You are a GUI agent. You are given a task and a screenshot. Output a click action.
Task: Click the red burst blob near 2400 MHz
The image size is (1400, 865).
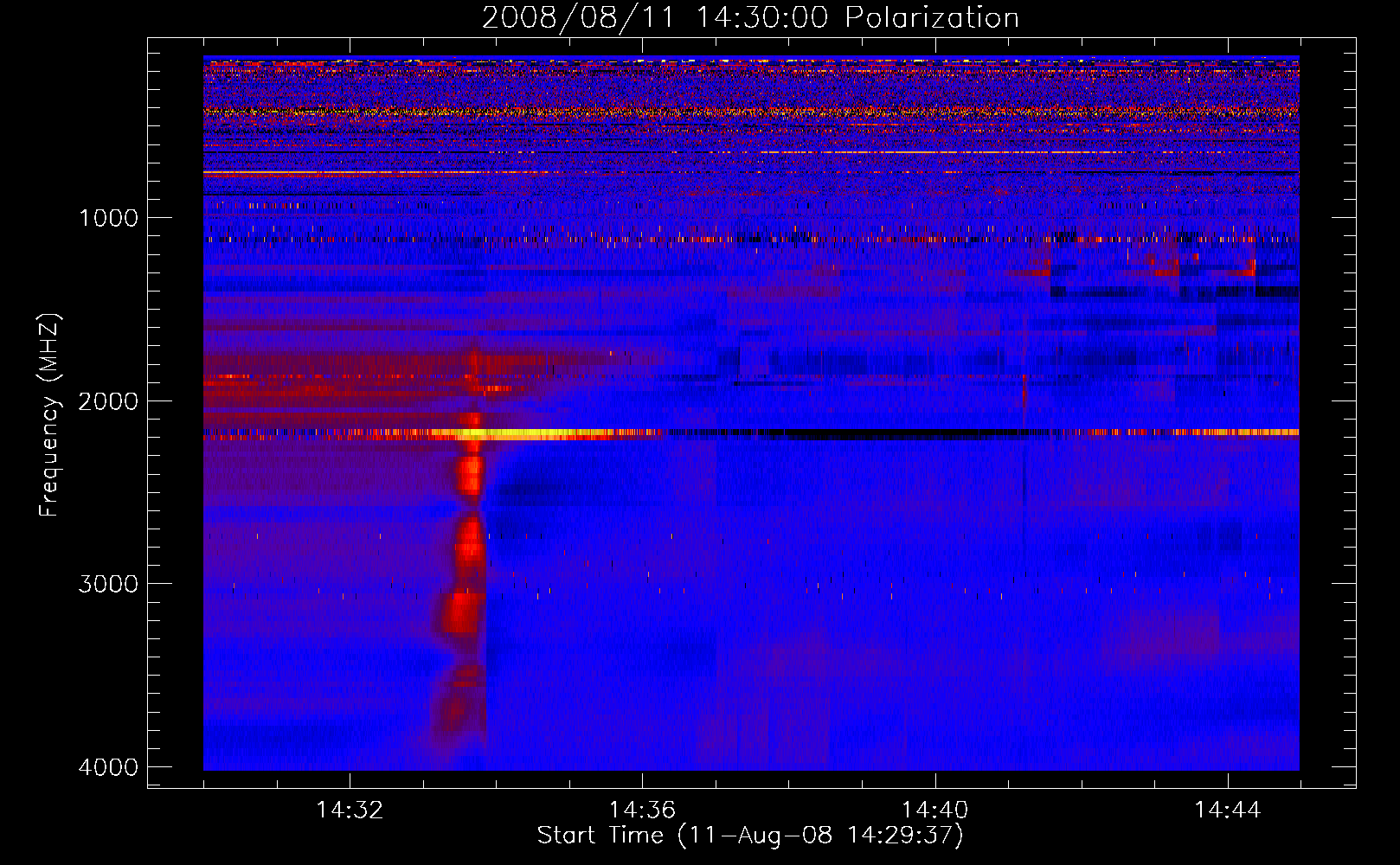click(471, 474)
